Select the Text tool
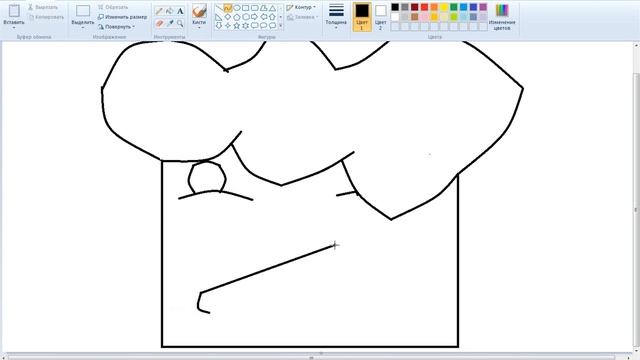 [x=180, y=11]
